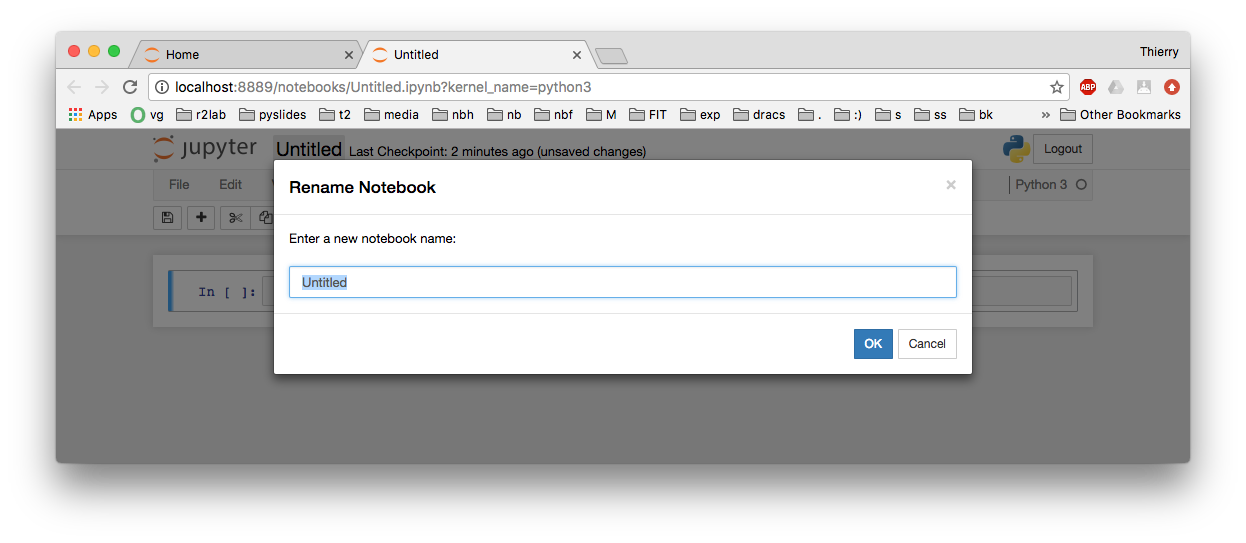Screen dimensions: 1246x543
Task: Click the notebook name input field
Action: coord(623,282)
